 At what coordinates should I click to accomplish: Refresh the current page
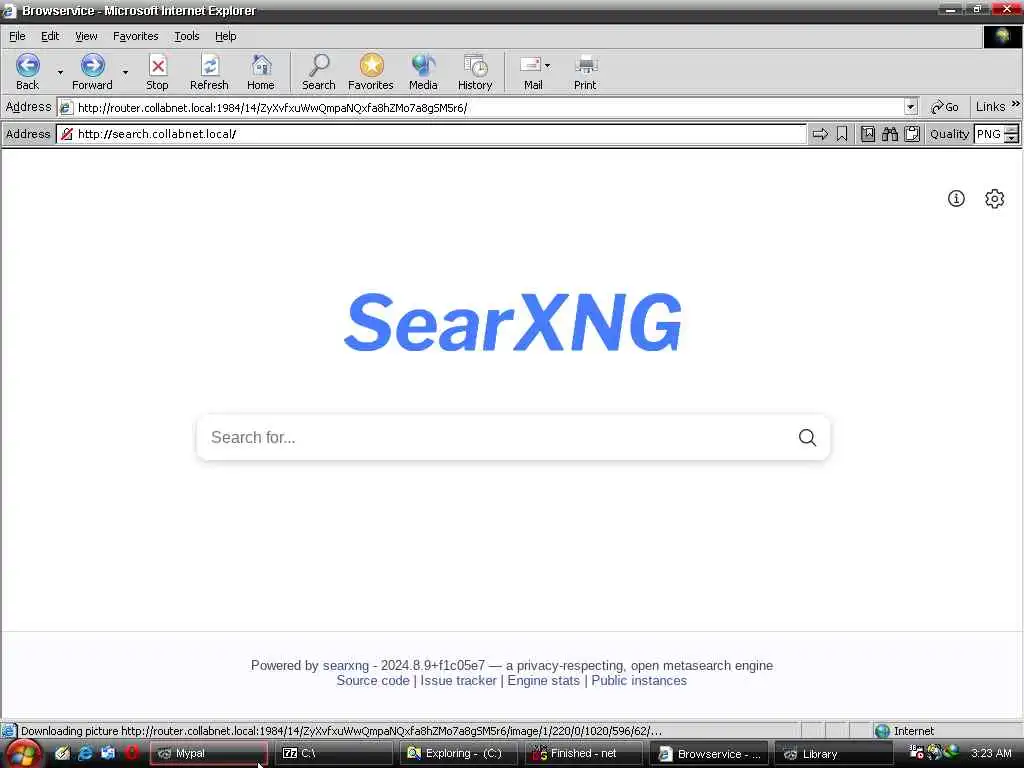point(209,72)
